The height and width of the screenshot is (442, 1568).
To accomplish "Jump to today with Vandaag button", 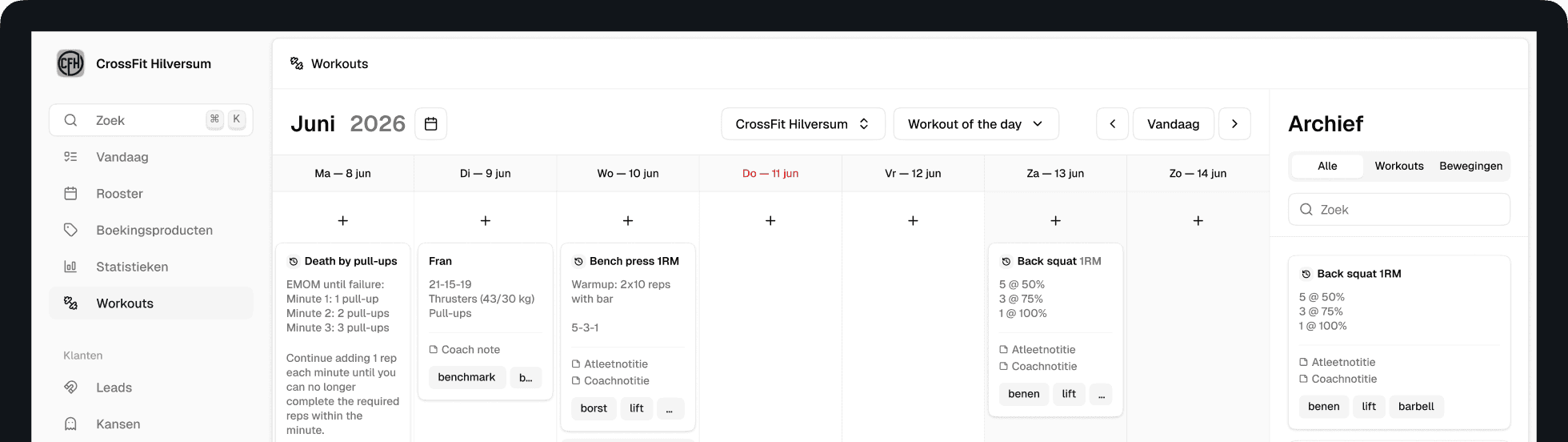I will click(1173, 124).
